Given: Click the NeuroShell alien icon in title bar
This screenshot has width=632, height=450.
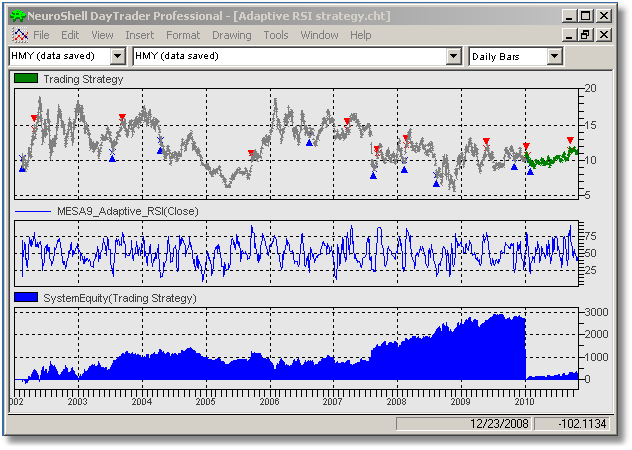Looking at the screenshot, I should 18,16.
